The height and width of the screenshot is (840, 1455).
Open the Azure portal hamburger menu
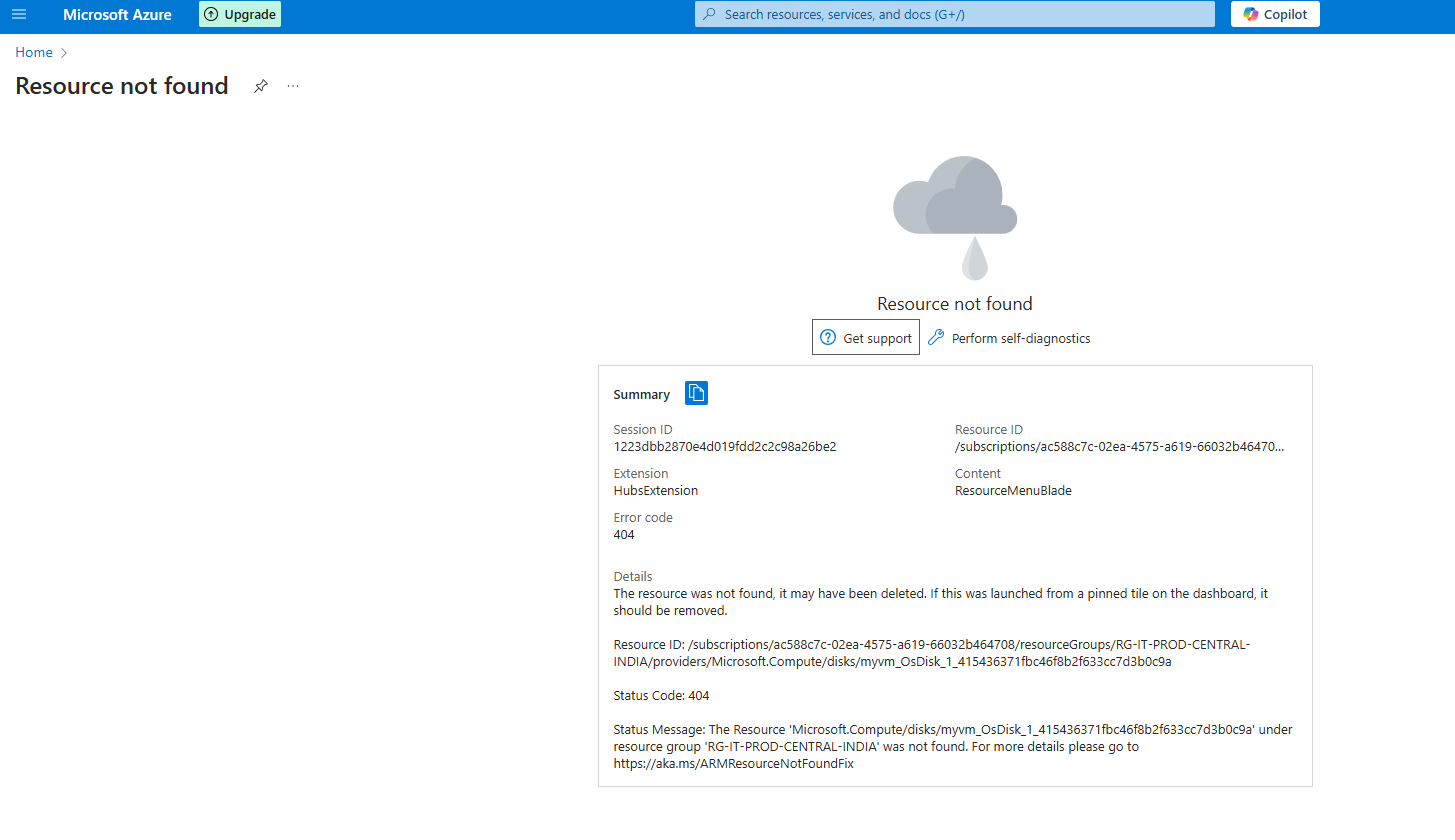pos(19,14)
